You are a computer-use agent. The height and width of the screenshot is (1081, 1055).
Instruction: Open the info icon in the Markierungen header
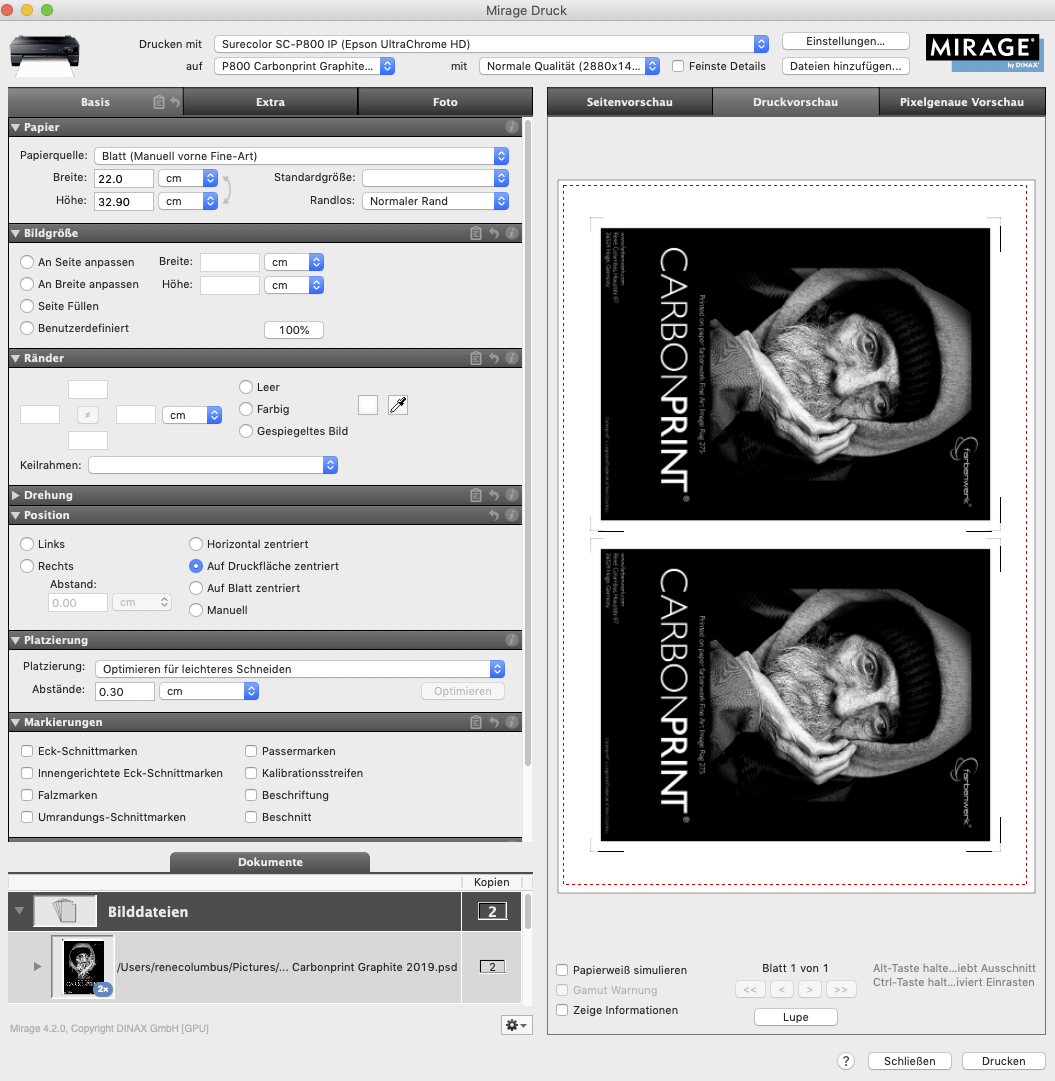[512, 722]
